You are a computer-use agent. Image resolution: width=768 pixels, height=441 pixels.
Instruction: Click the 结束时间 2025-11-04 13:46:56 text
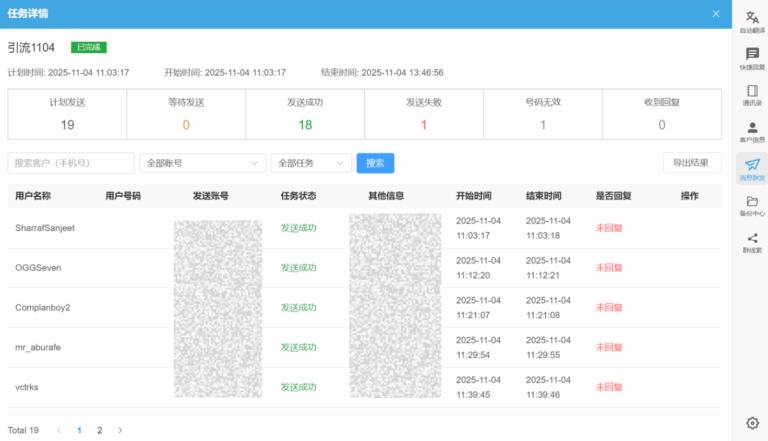pos(382,73)
